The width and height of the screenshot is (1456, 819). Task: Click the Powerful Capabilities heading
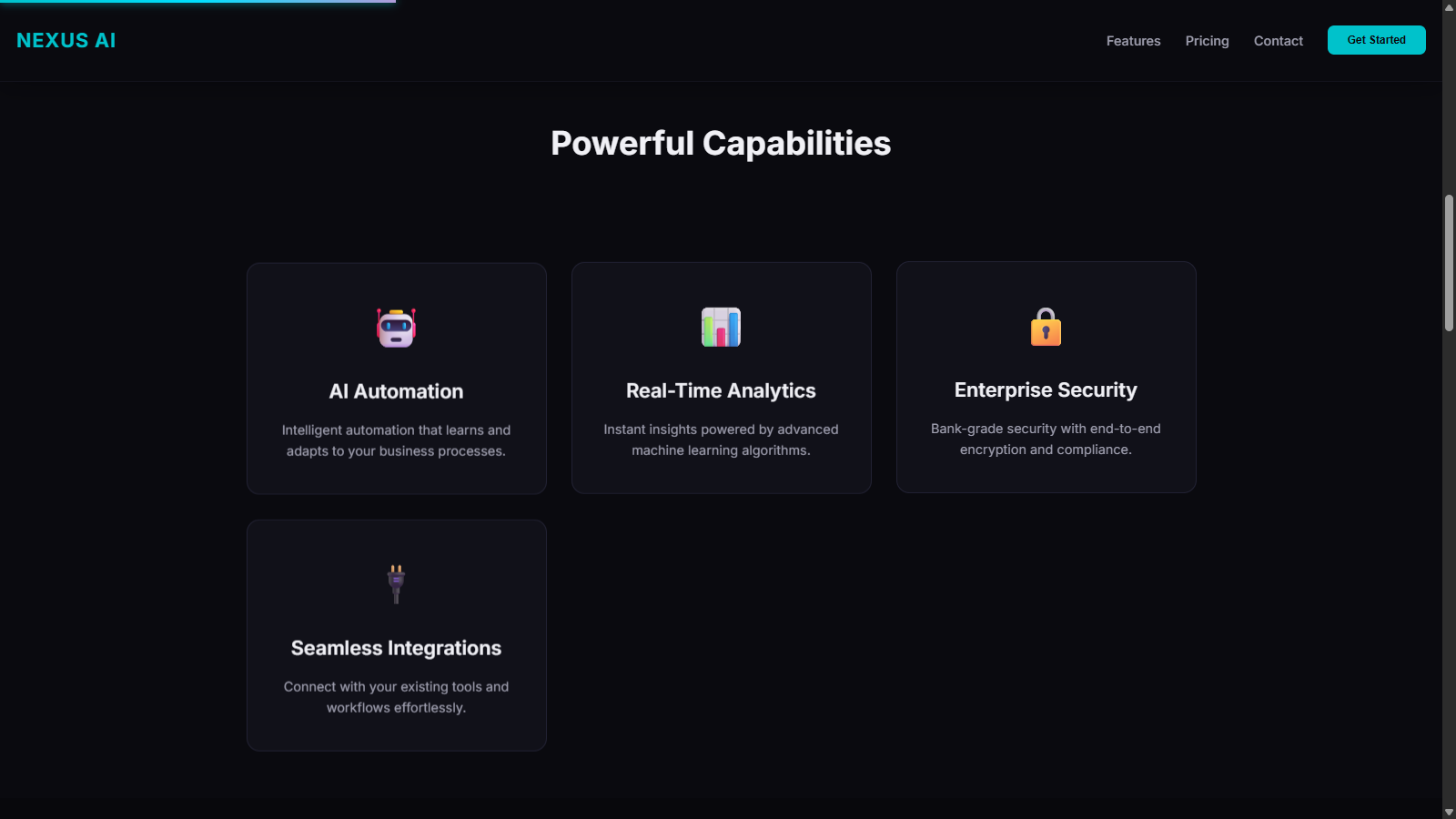[720, 143]
